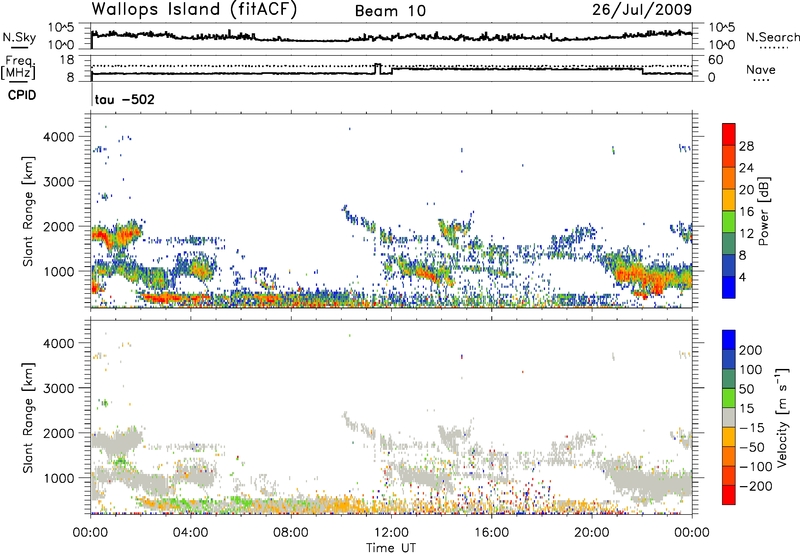Select the "N.Sky" legend label

pyautogui.click(x=19, y=37)
